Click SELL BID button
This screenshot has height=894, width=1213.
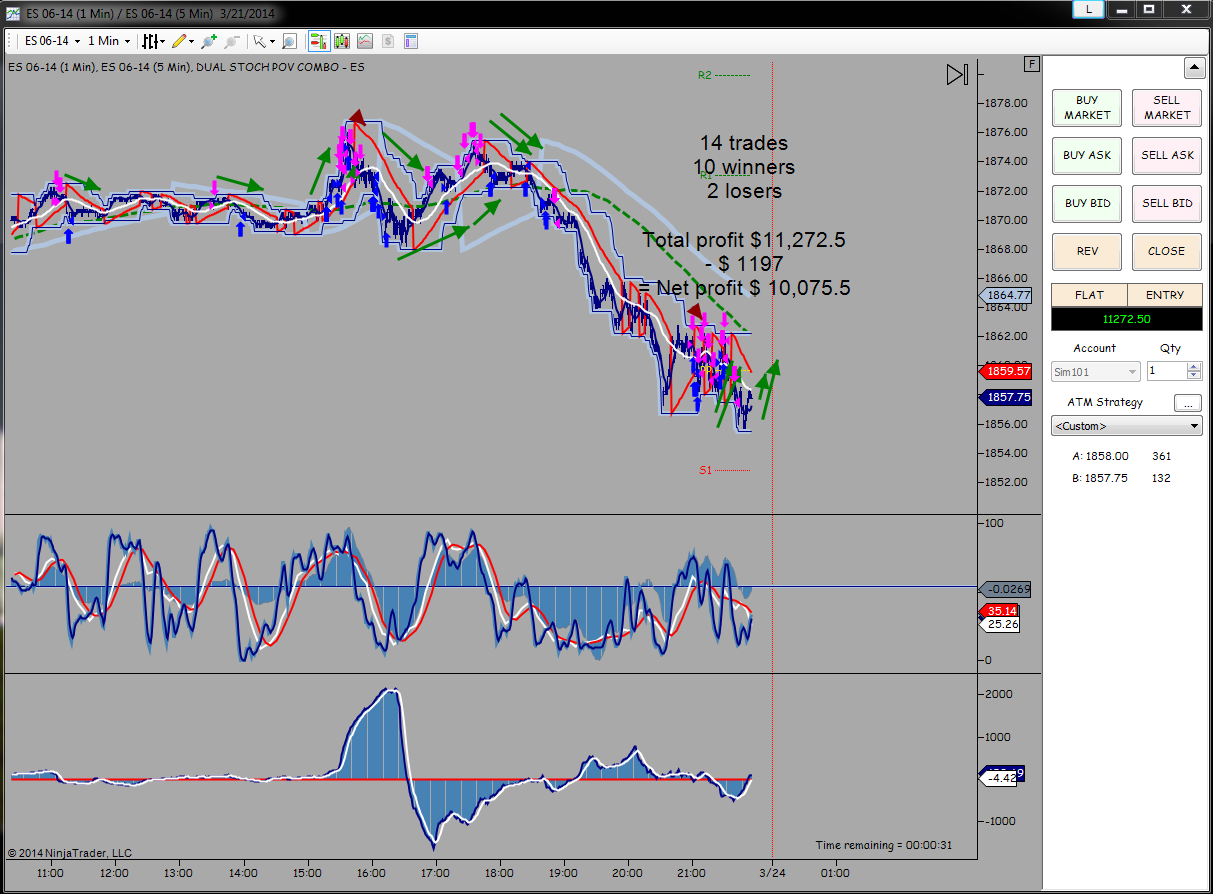(1166, 204)
